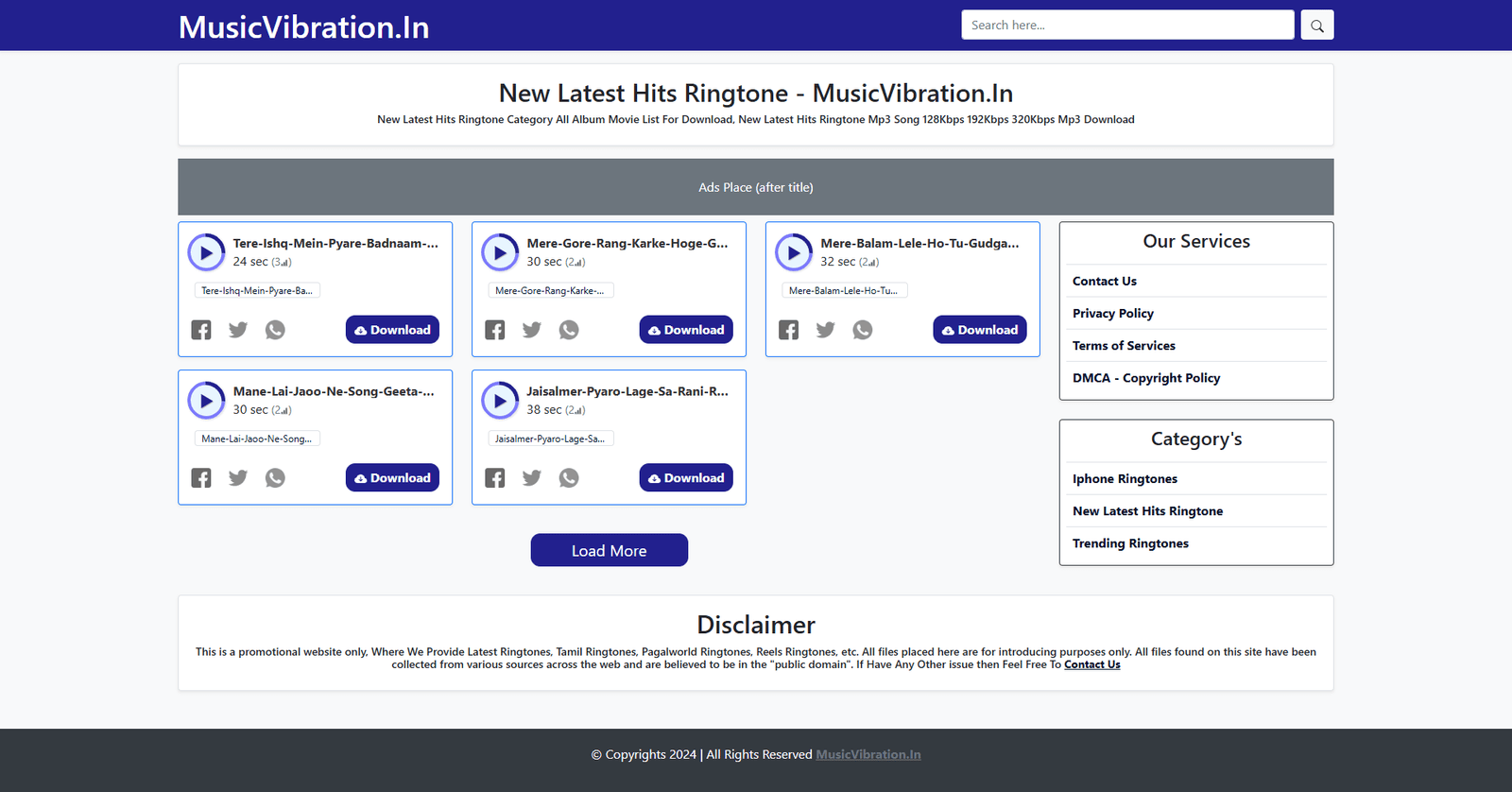
Task: Click the Contact Us link in the disclaimer
Action: (1091, 665)
